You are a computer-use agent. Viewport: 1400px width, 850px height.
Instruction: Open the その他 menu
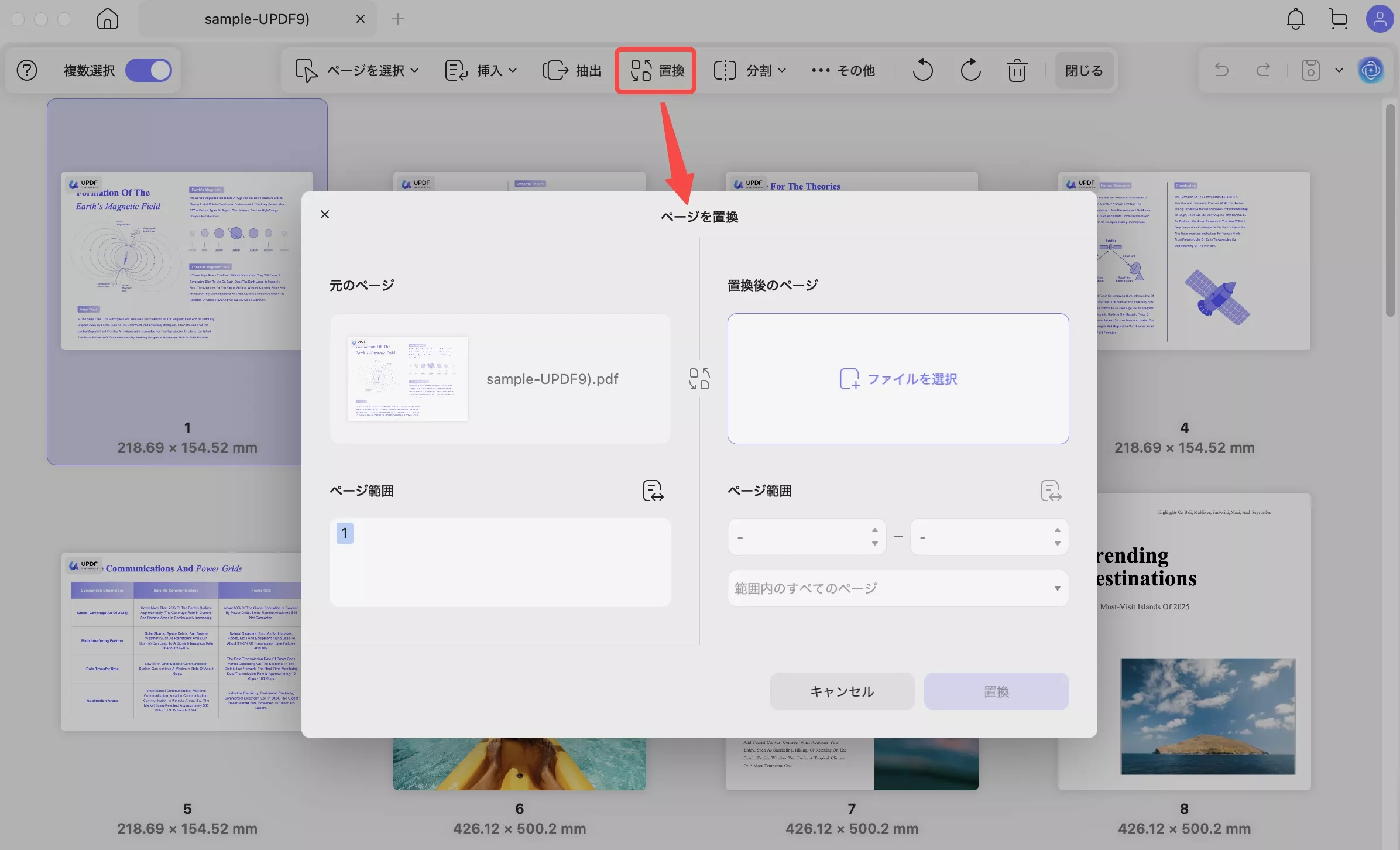tap(843, 70)
